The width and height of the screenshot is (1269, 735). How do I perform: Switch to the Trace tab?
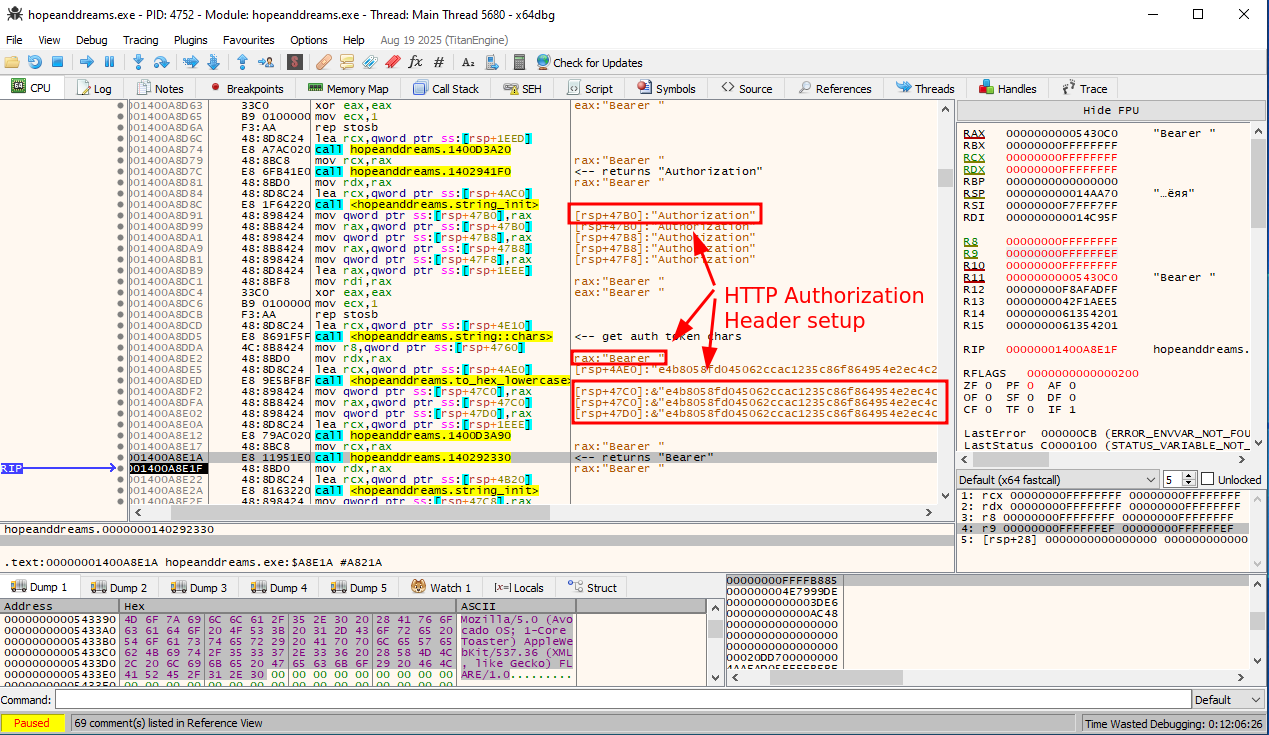pos(1084,88)
